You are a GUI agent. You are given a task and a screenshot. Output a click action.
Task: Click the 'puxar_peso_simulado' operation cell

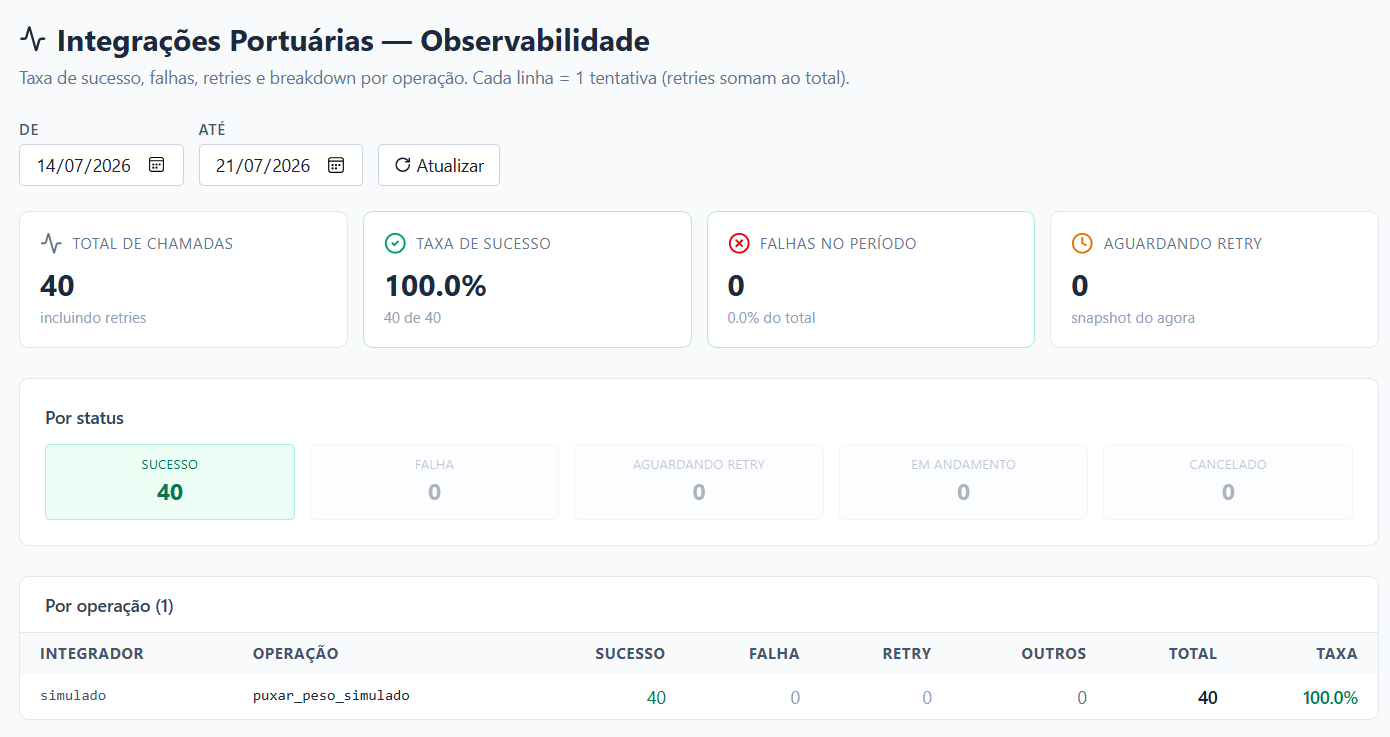(x=331, y=695)
